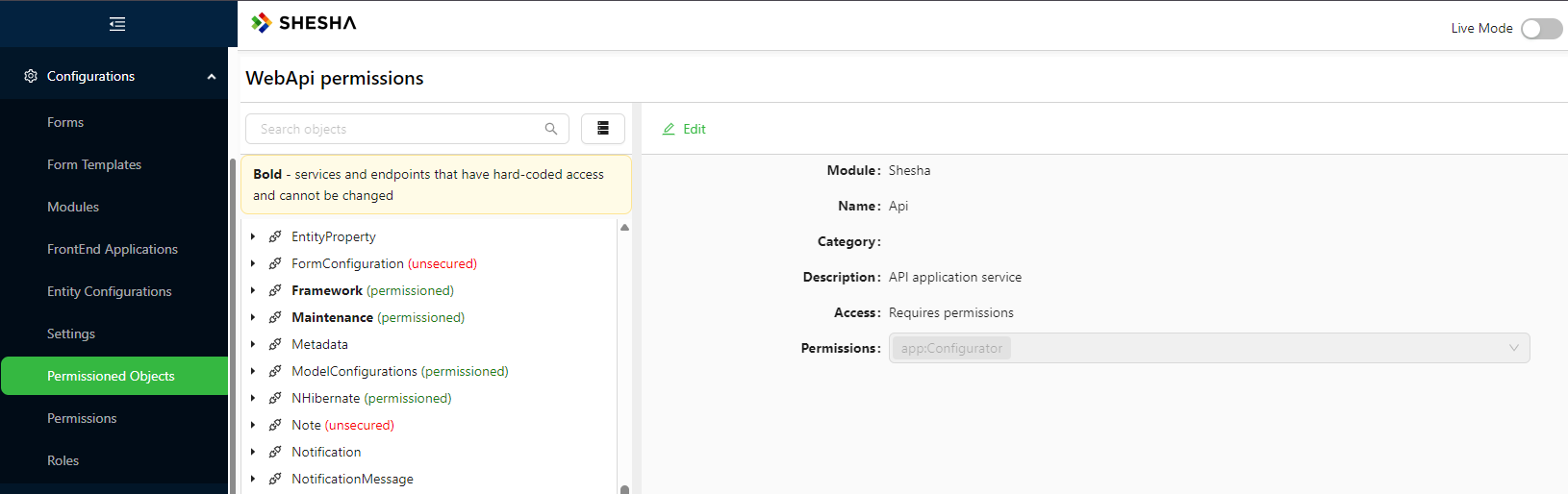This screenshot has width=1568, height=494.
Task: Select Maintenance (permissioned) service
Action: pyautogui.click(x=378, y=317)
